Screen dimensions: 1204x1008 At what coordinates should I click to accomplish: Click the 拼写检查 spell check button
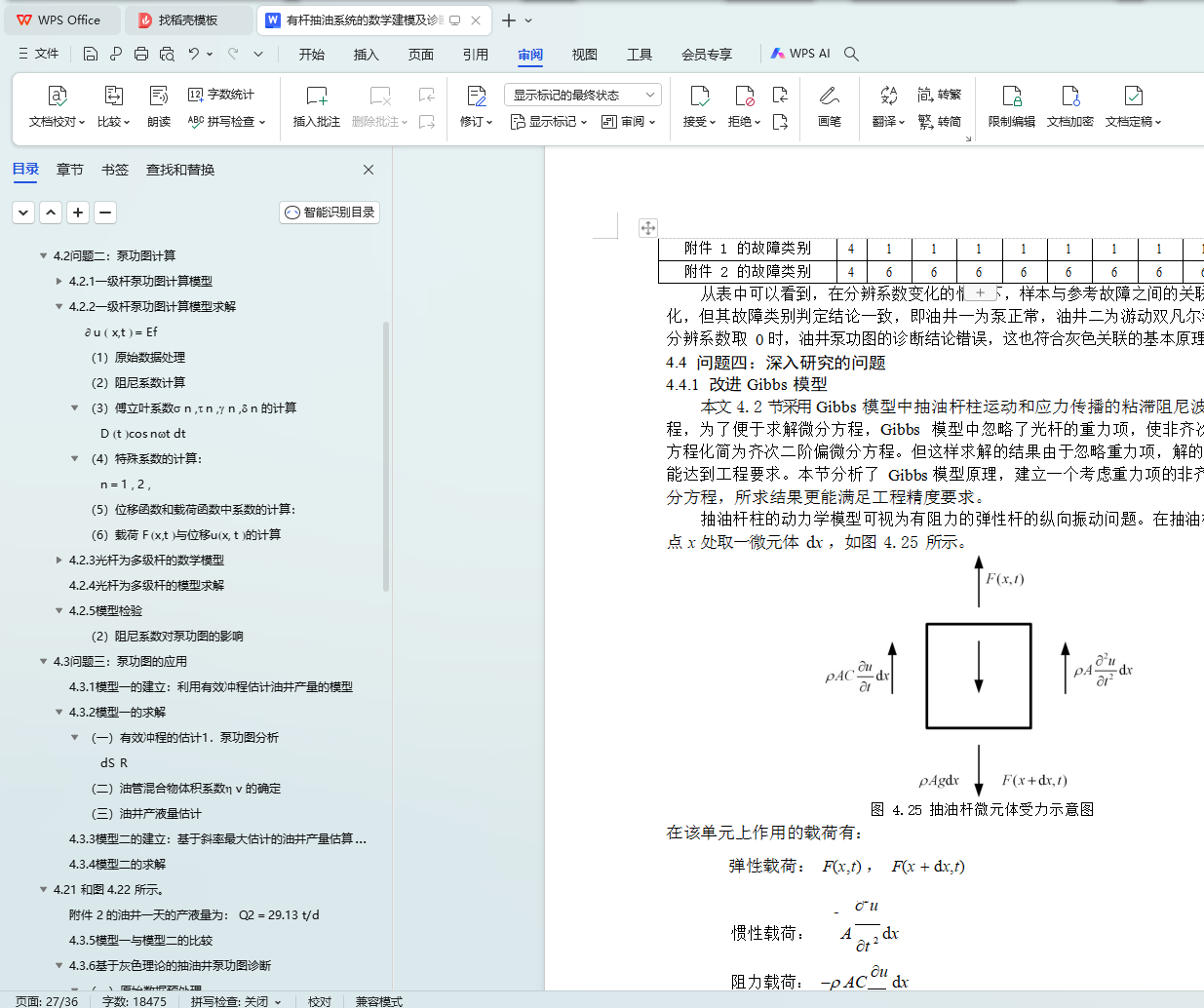[226, 122]
